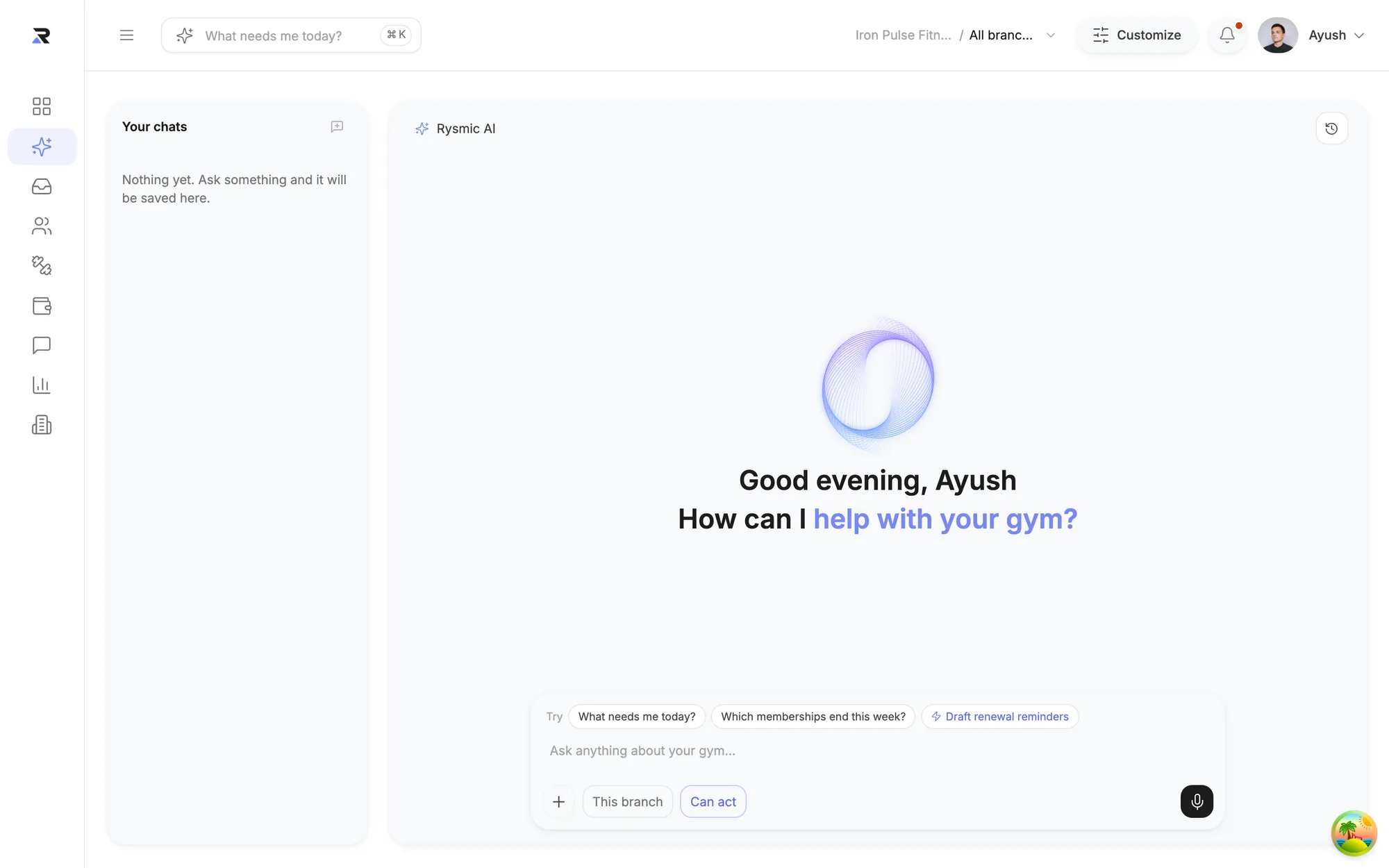
Task: Toggle the Can act mode
Action: [713, 802]
